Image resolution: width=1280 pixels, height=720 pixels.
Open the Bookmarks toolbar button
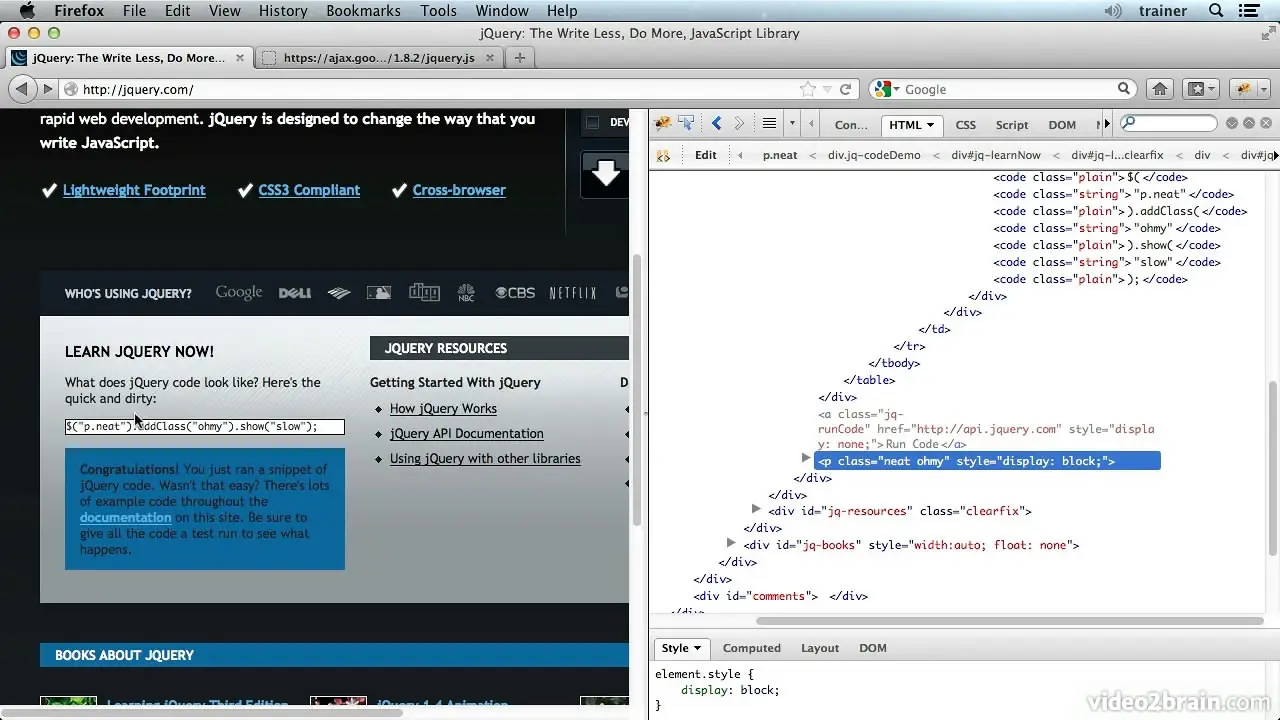point(1201,89)
